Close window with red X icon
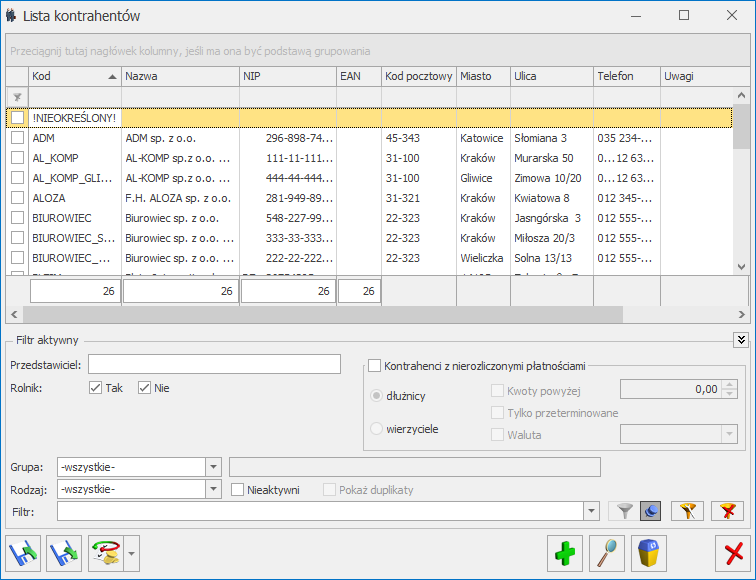Viewport: 756px width, 580px height. click(x=733, y=552)
